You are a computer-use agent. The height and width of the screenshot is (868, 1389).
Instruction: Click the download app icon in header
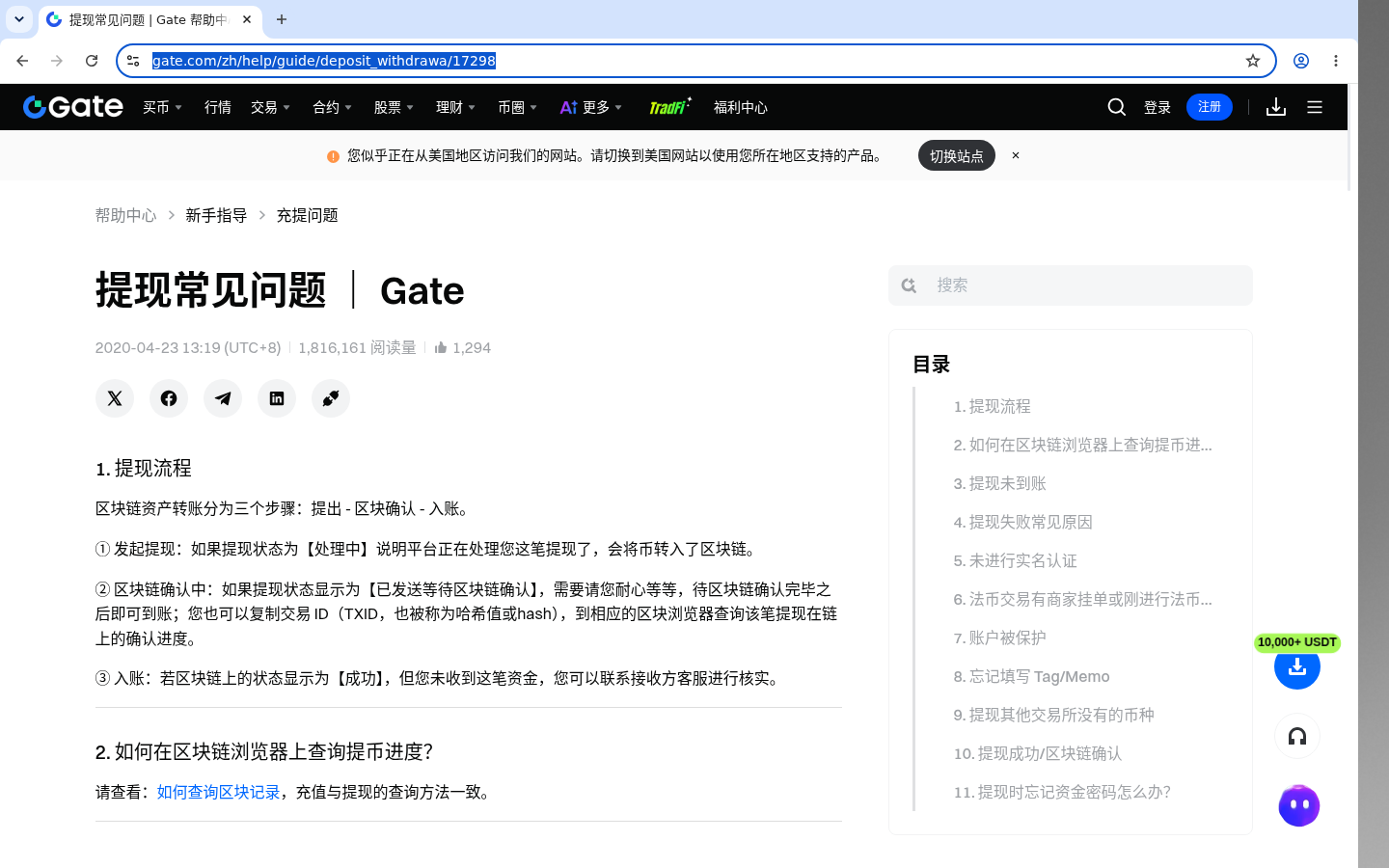pos(1276,107)
